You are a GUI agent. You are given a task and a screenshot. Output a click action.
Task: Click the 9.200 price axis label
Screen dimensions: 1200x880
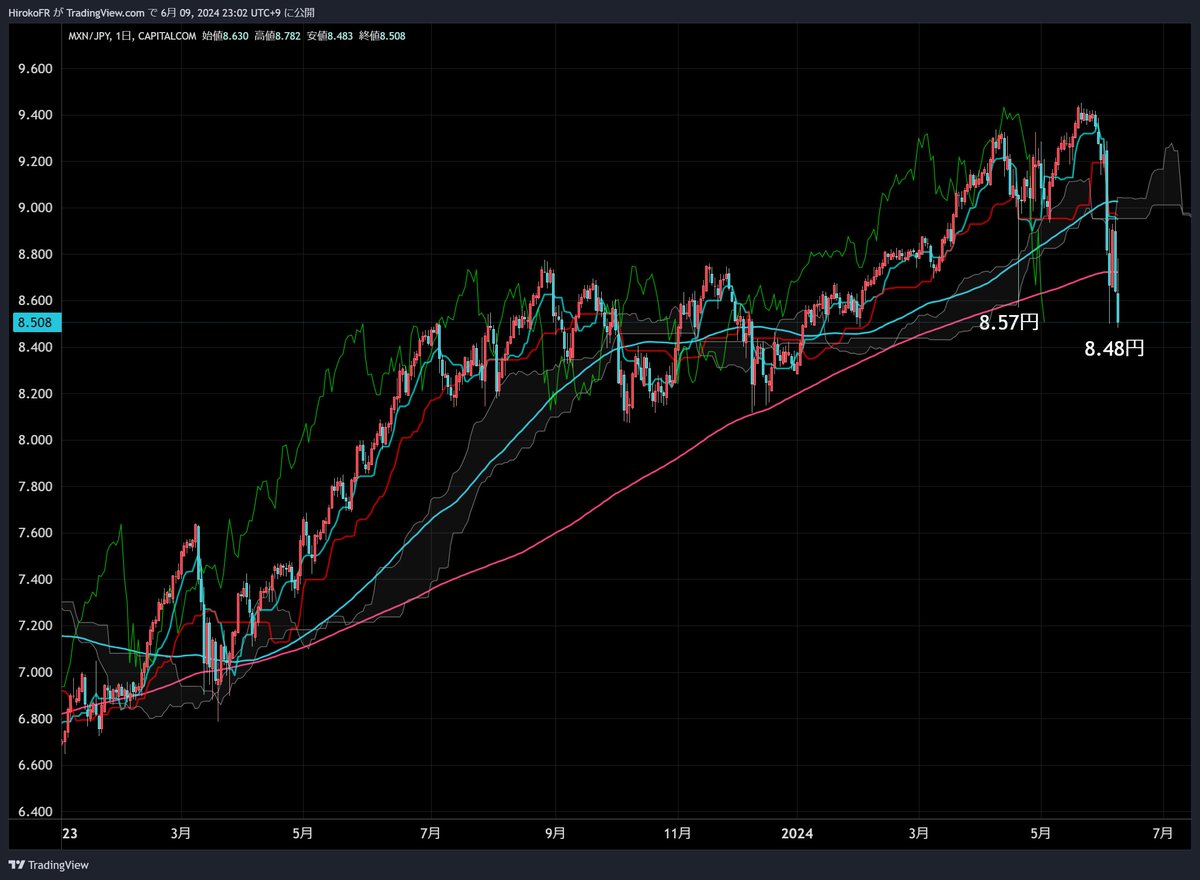coord(34,162)
